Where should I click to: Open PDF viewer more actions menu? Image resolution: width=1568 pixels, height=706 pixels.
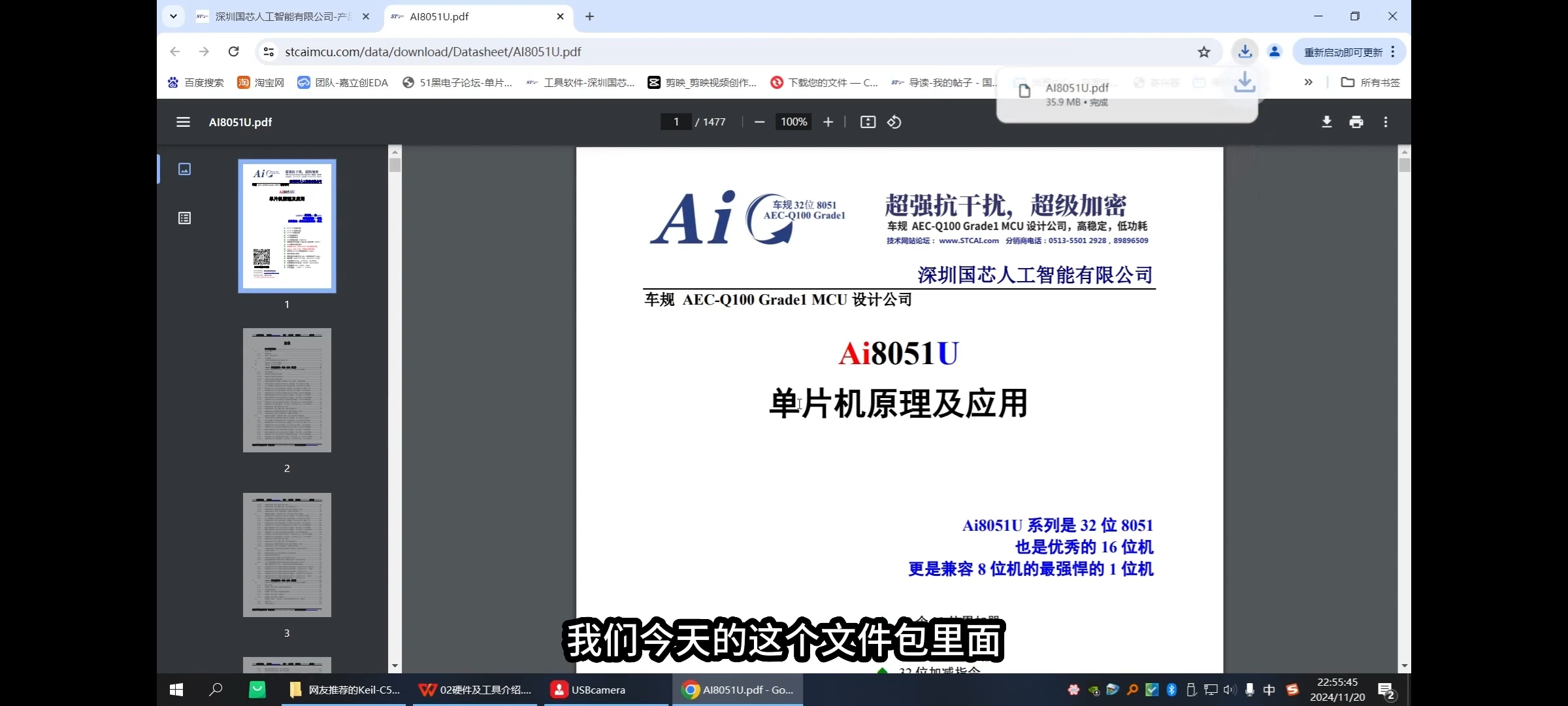pos(1386,122)
